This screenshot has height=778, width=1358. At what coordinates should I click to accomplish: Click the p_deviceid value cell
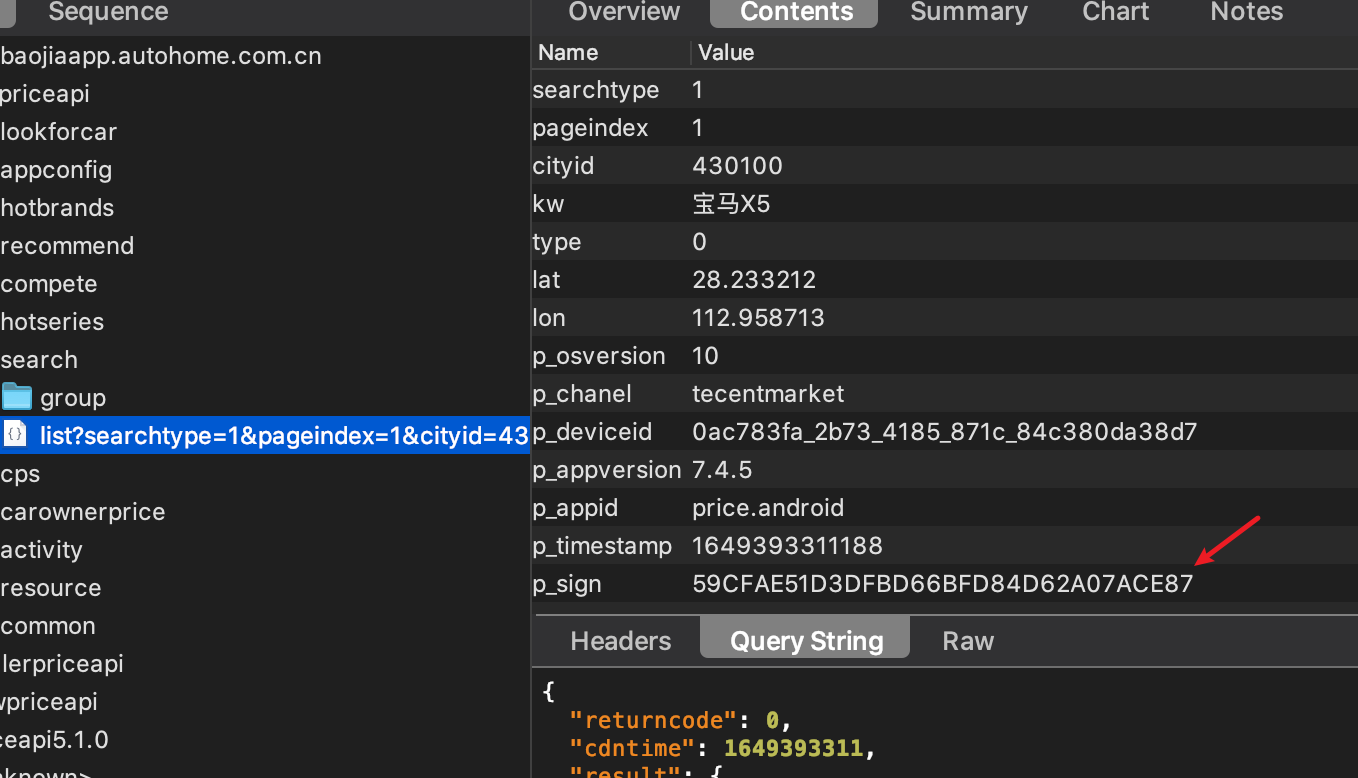(x=944, y=432)
